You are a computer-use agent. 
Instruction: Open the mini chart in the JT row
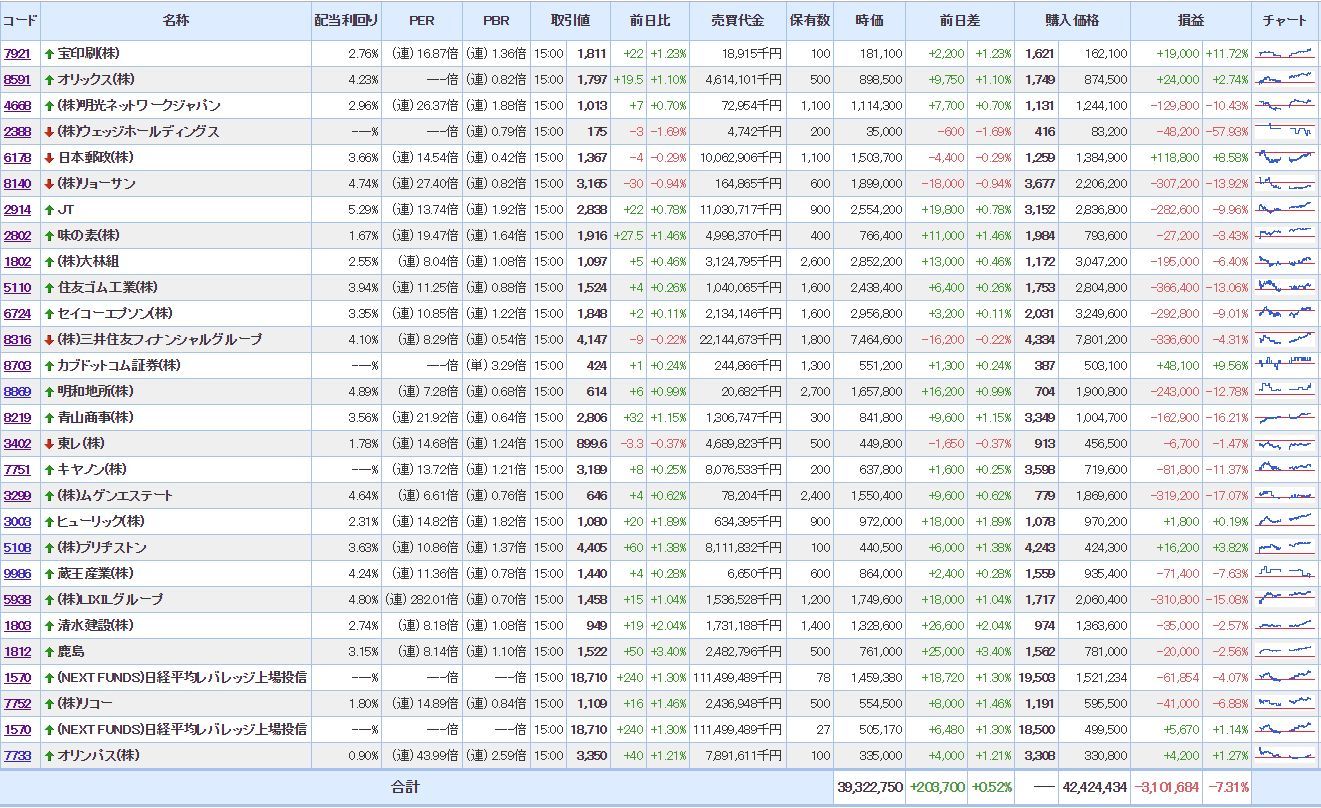click(x=1285, y=209)
